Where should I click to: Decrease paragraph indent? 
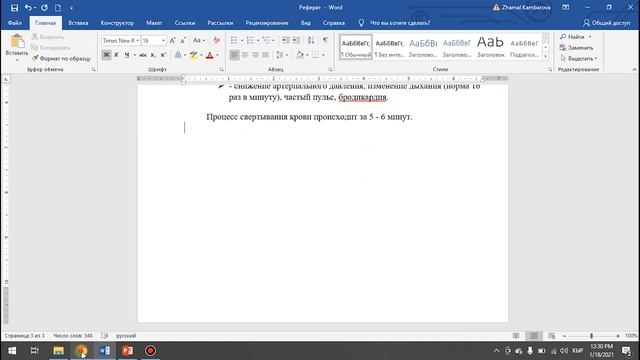[x=286, y=40]
